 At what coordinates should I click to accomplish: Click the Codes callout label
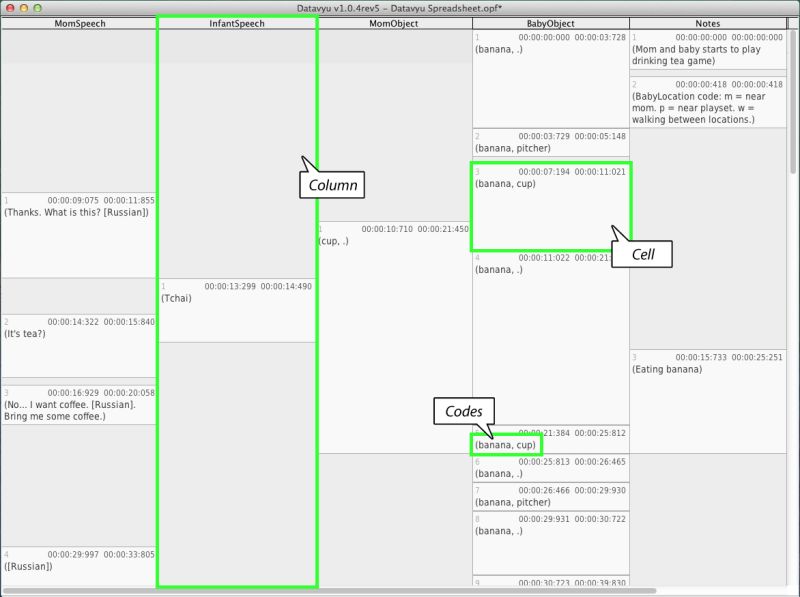click(x=464, y=411)
